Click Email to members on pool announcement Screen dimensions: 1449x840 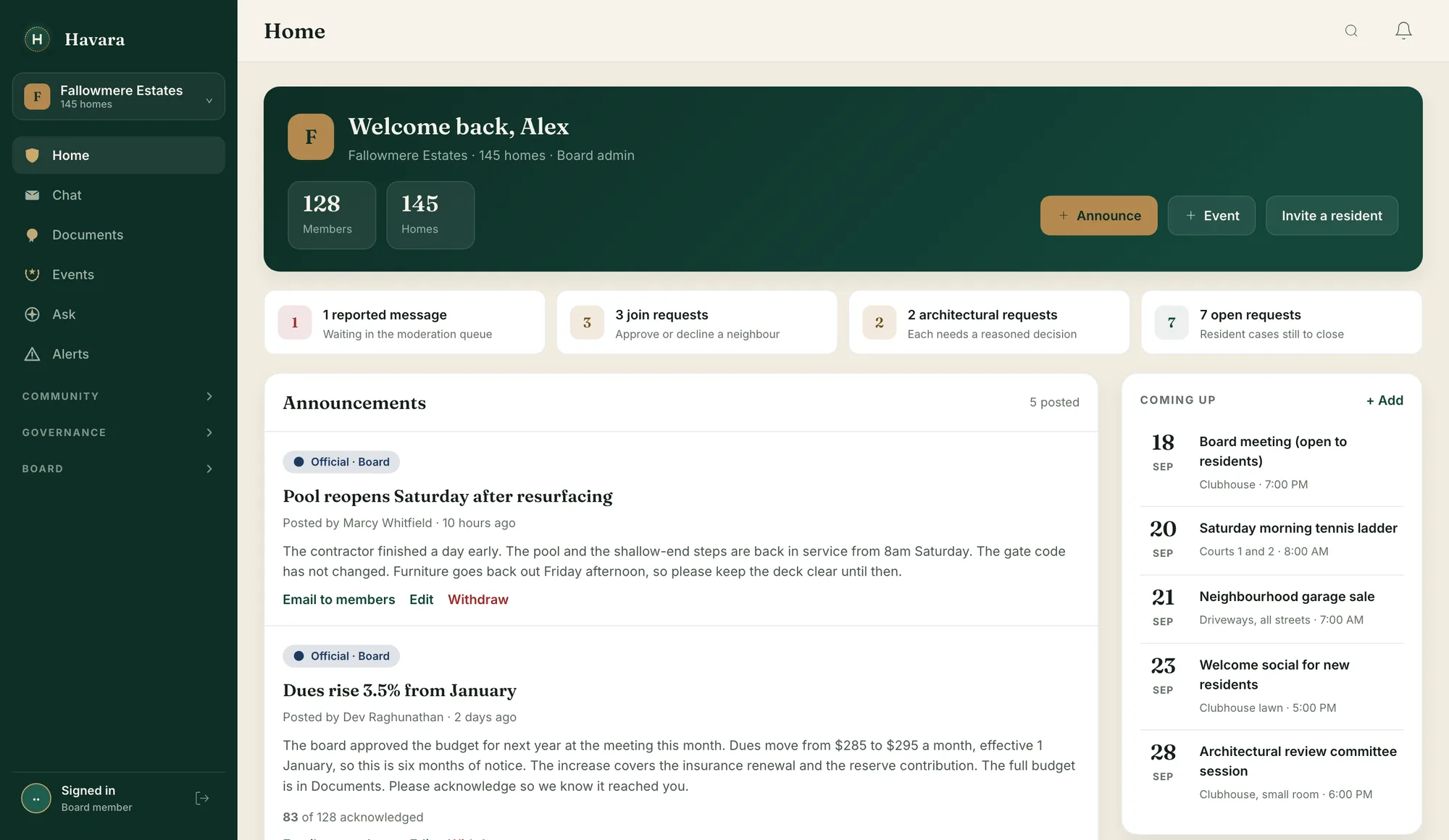click(338, 600)
